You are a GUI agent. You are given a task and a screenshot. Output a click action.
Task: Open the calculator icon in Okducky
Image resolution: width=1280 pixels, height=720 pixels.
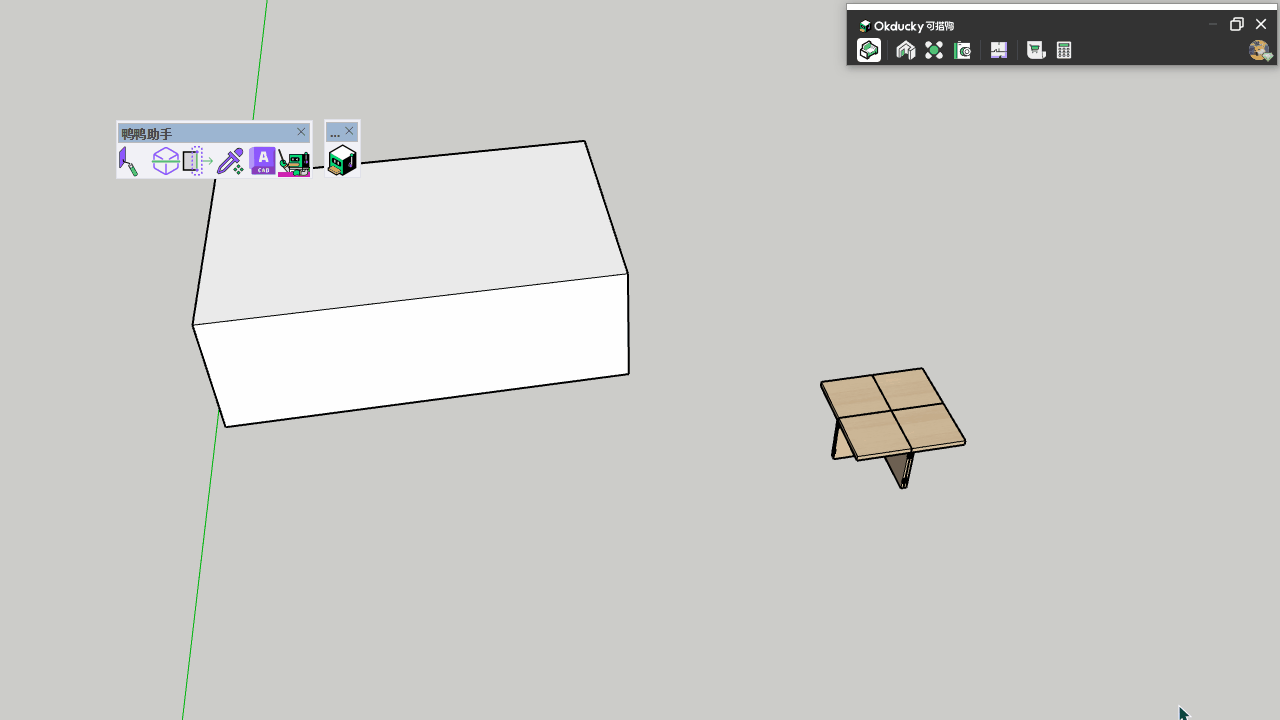click(x=1064, y=50)
